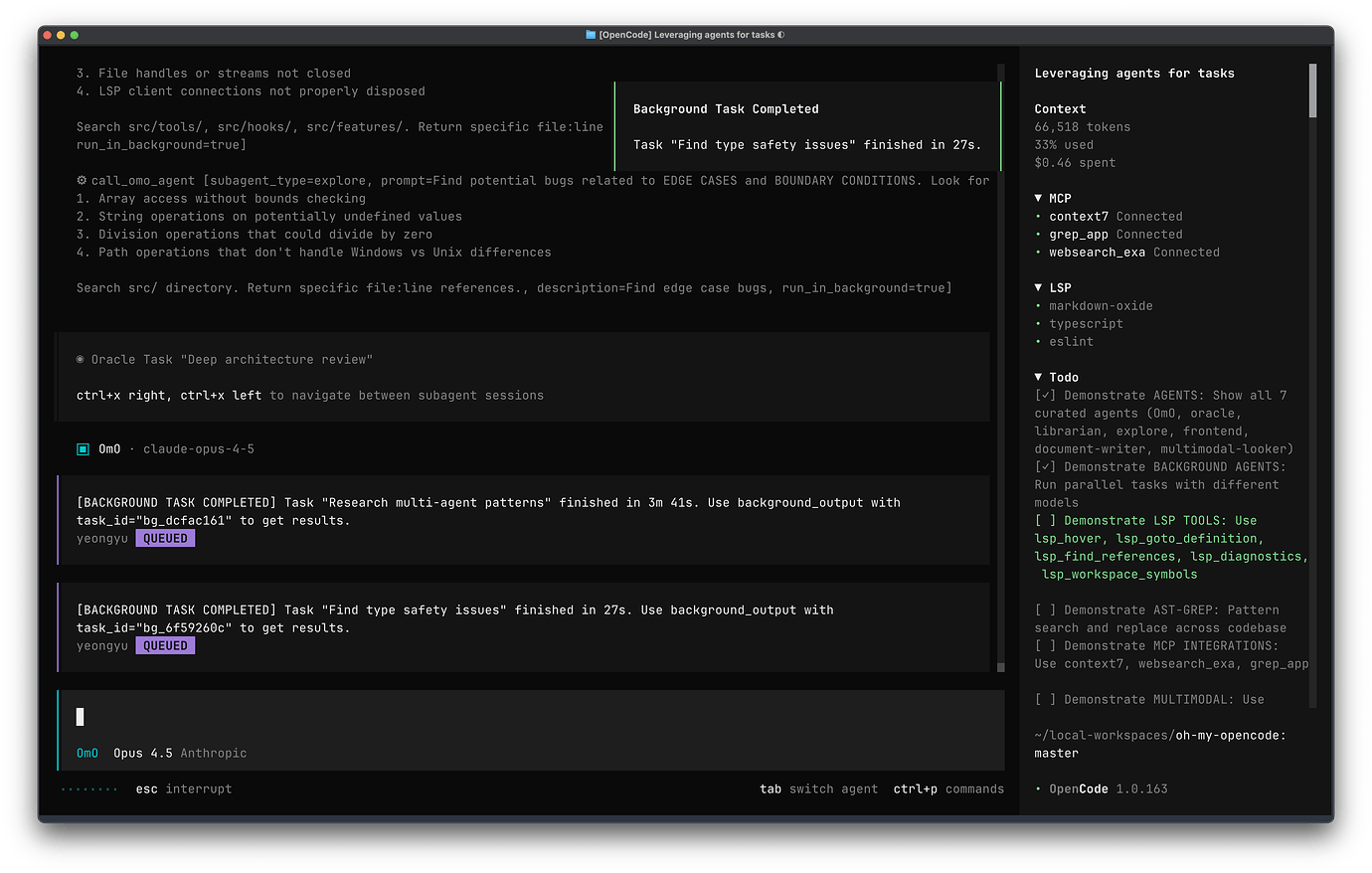The image size is (1372, 873).
Task: Click the 66,518 tokens value
Action: coord(1083,127)
